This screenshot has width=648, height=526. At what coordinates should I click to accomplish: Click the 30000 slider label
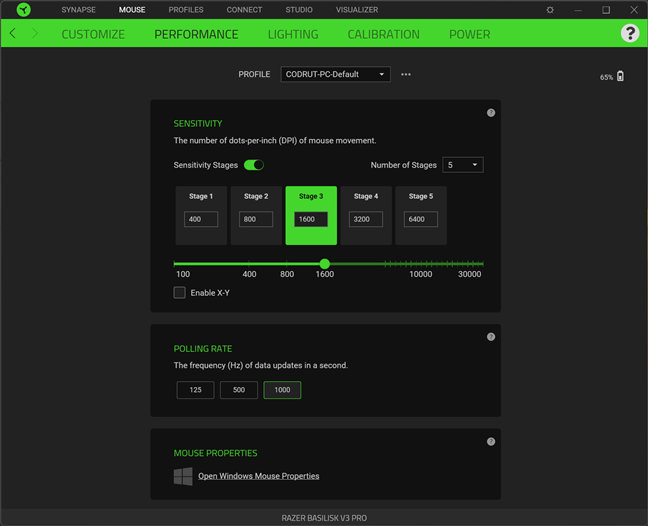click(469, 274)
